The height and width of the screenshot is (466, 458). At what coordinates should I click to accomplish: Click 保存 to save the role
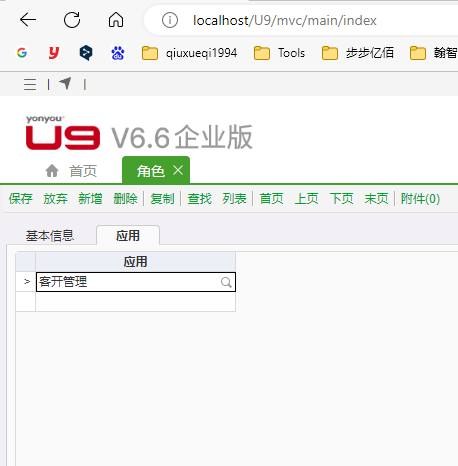pyautogui.click(x=21, y=199)
